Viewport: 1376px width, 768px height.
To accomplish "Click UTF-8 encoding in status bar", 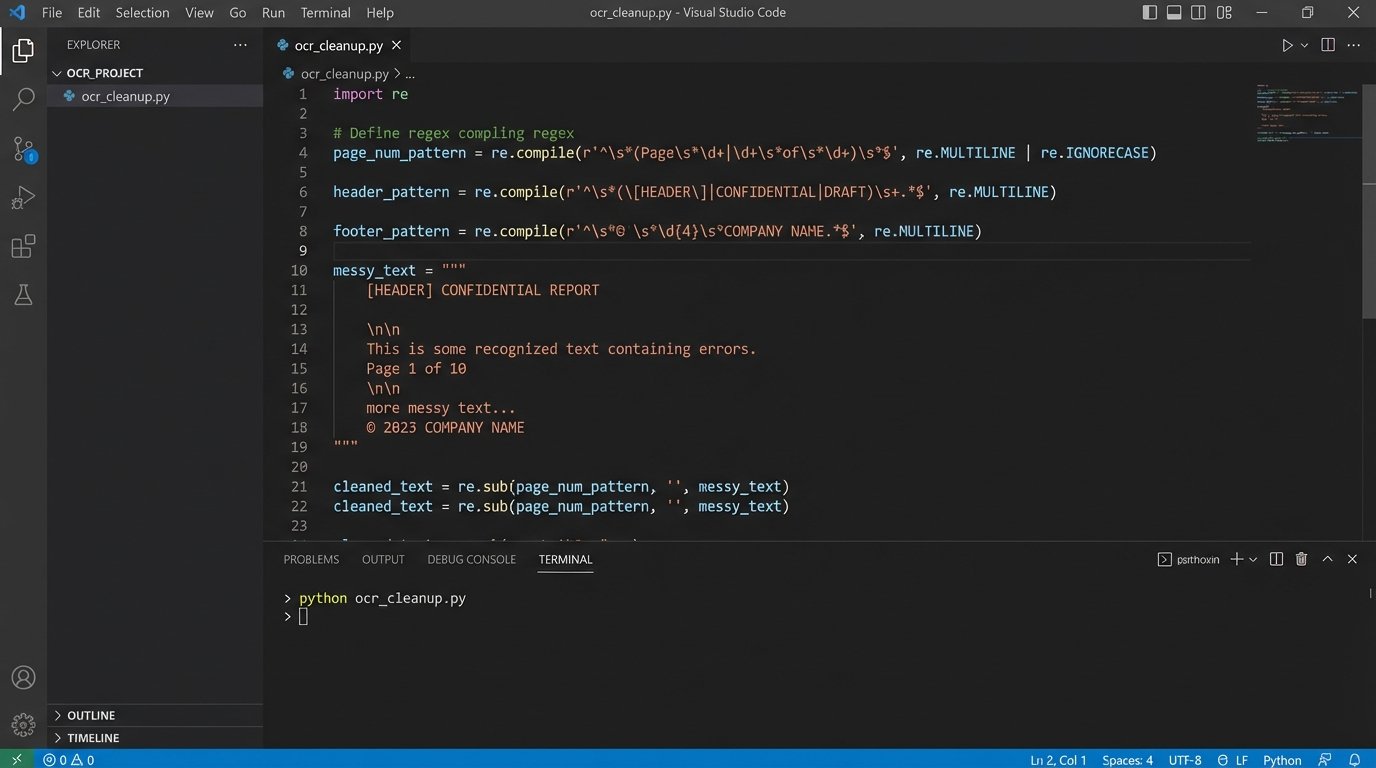I will point(1184,760).
